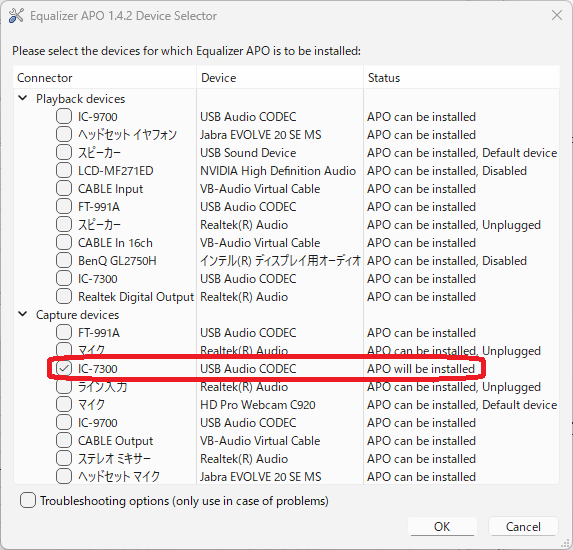
Task: Check the playback IC-9700 checkbox
Action: [64, 117]
